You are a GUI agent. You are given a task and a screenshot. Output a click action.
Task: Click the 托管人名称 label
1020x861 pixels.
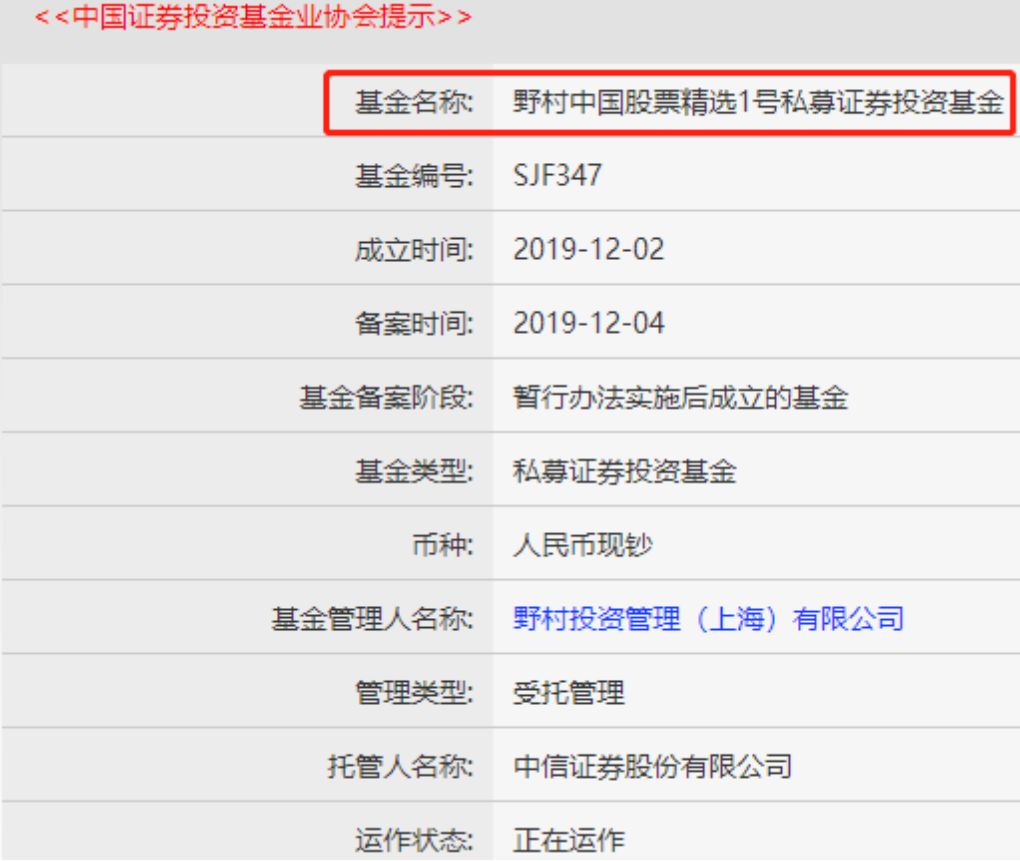tap(401, 767)
